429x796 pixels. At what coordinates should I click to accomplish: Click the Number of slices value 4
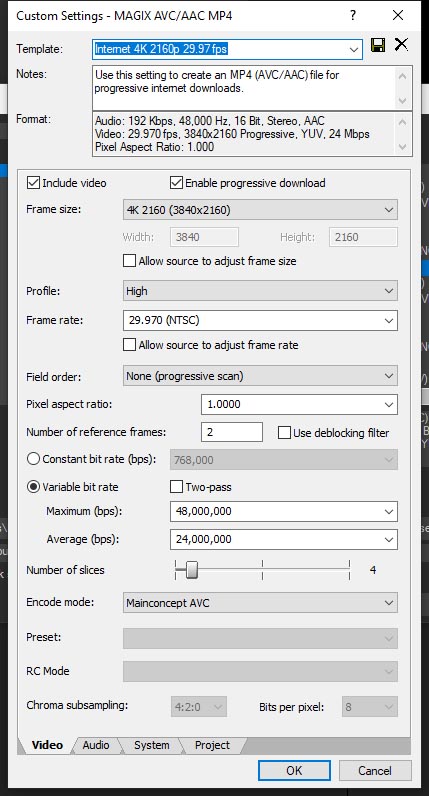click(373, 570)
